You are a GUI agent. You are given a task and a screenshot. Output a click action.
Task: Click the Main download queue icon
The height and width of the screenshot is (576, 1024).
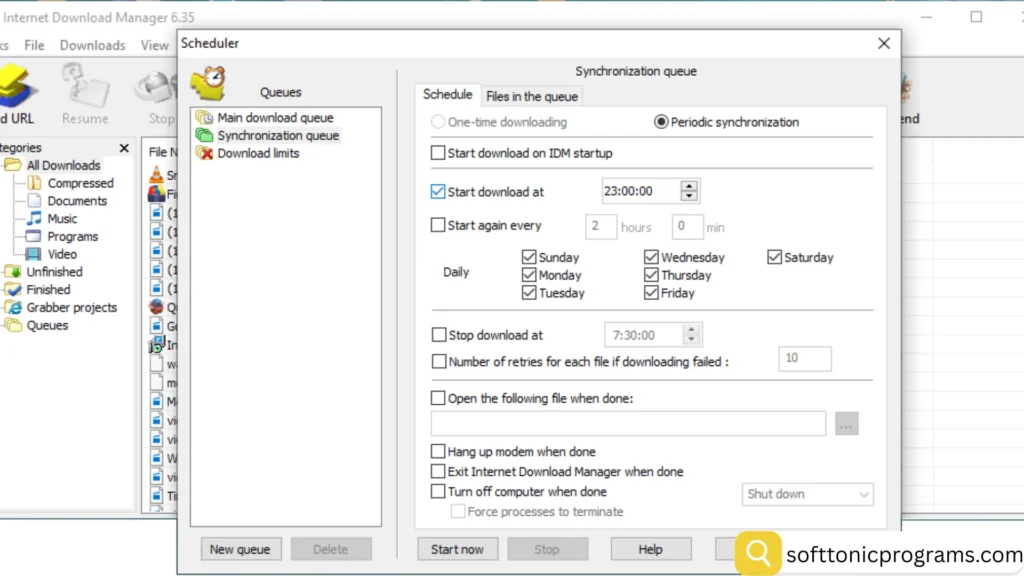point(204,118)
